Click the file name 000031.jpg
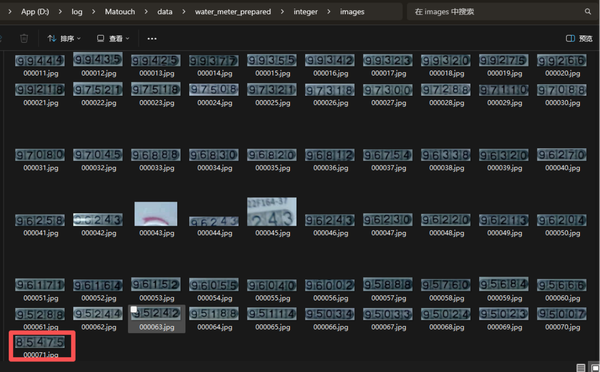The height and width of the screenshot is (372, 600). tap(41, 168)
